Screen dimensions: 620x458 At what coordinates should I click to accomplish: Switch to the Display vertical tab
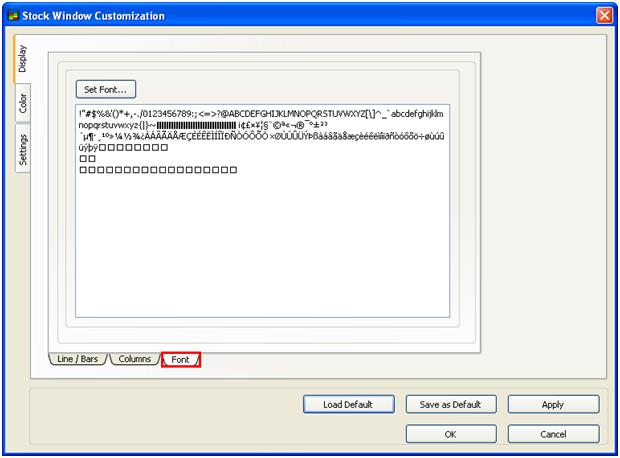tap(23, 63)
